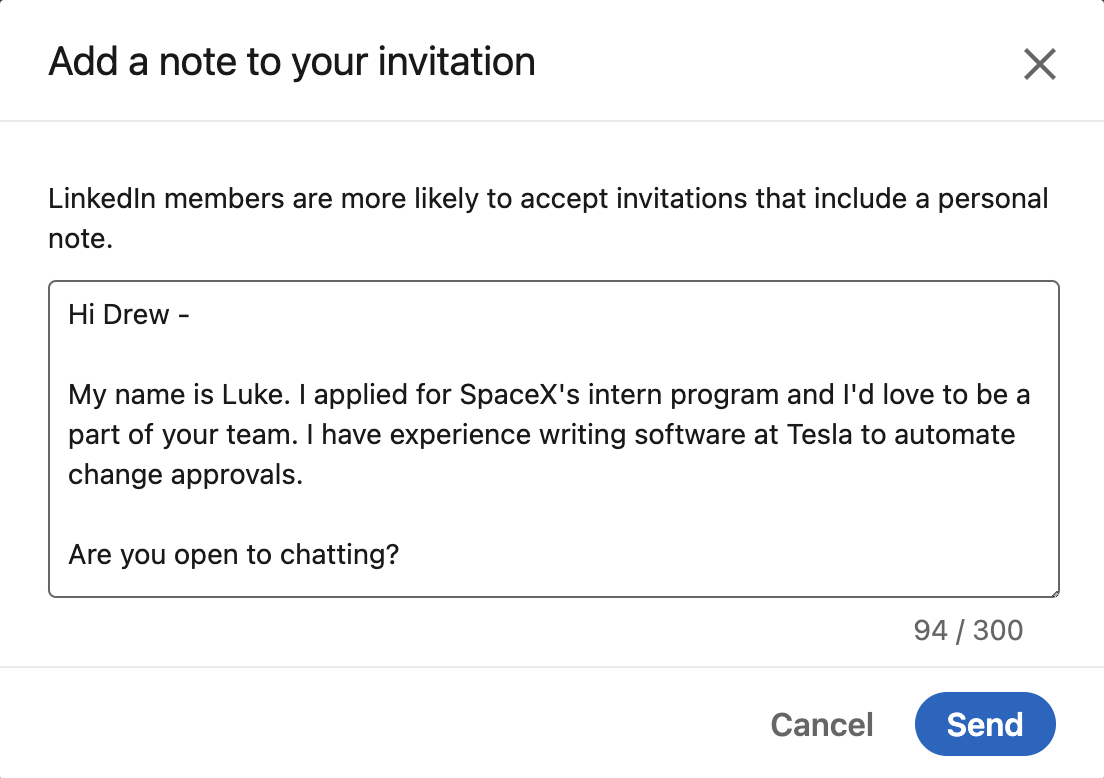Place cursor on the name 'Luke' in note
Screen dimensions: 1104x778
click(253, 394)
